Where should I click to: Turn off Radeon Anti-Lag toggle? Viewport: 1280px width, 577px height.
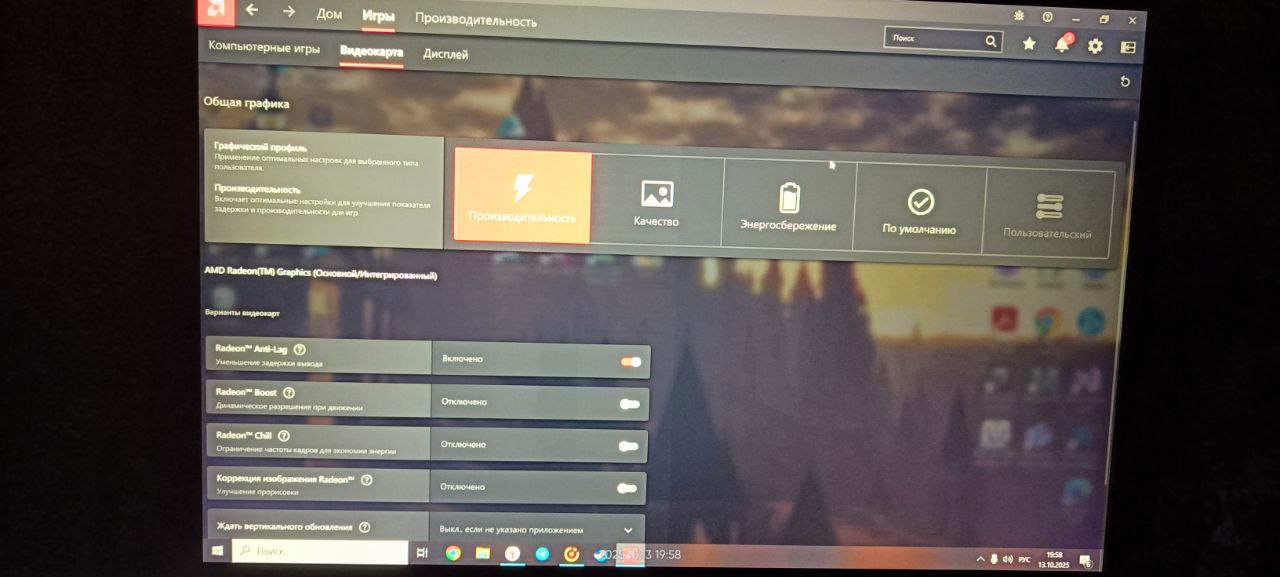coord(631,362)
